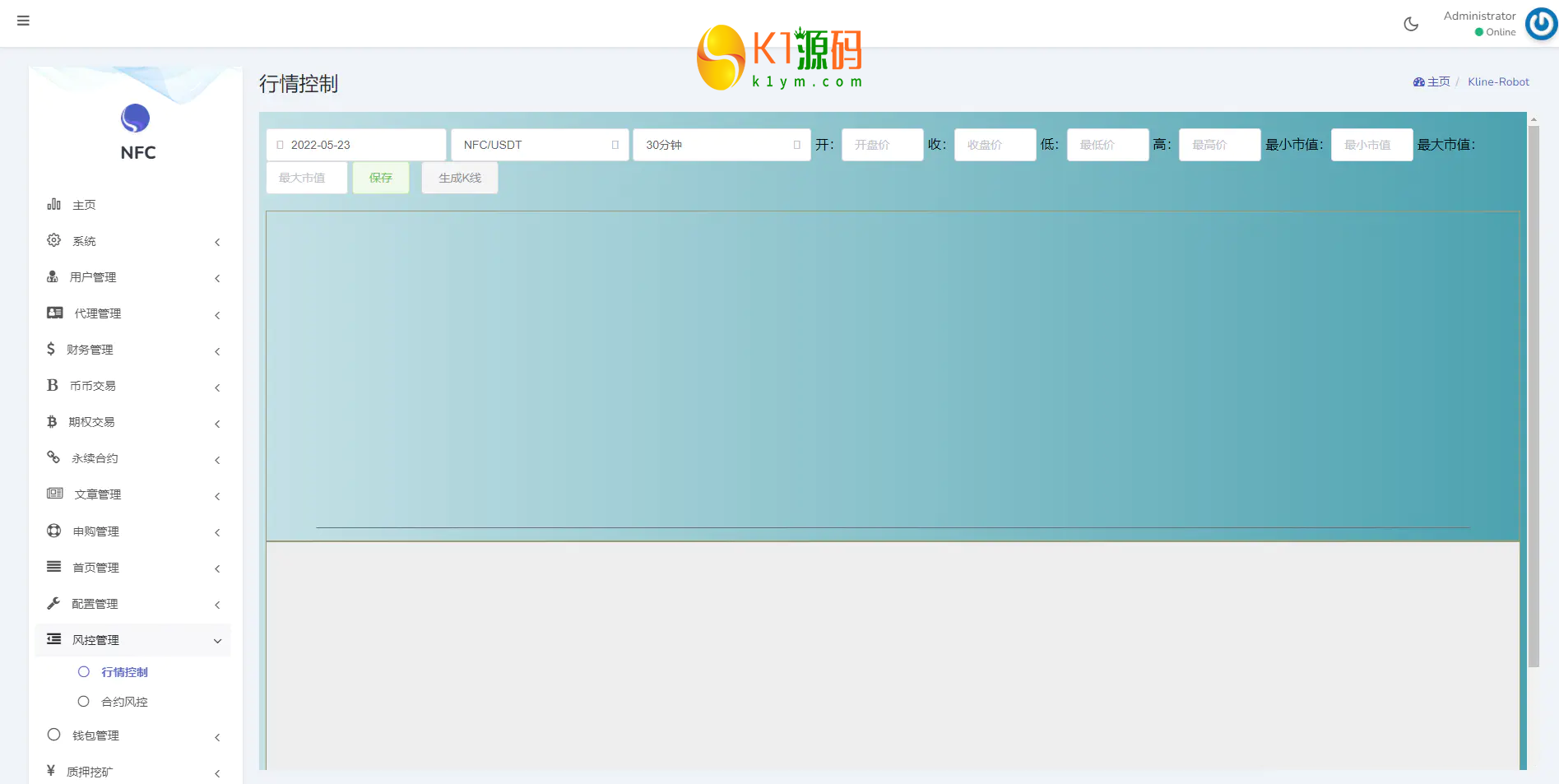Open the 30分钟 interval dropdown
The image size is (1559, 784).
722,145
